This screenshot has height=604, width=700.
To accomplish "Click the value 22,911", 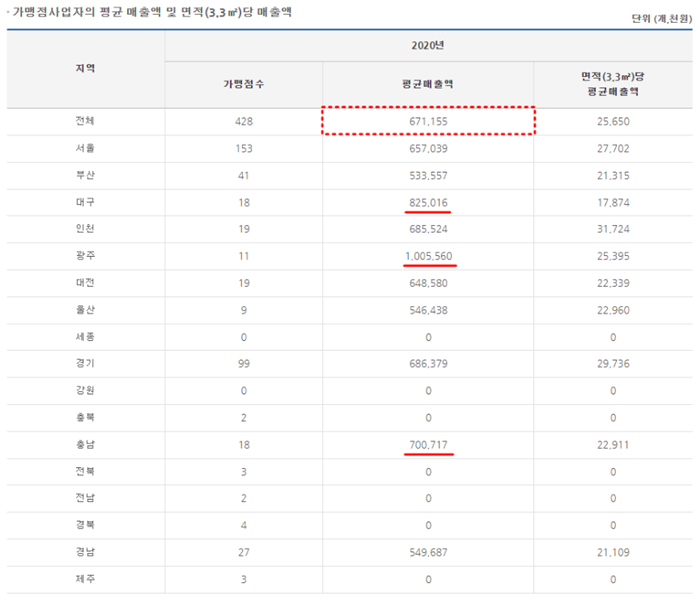I will 613,445.
